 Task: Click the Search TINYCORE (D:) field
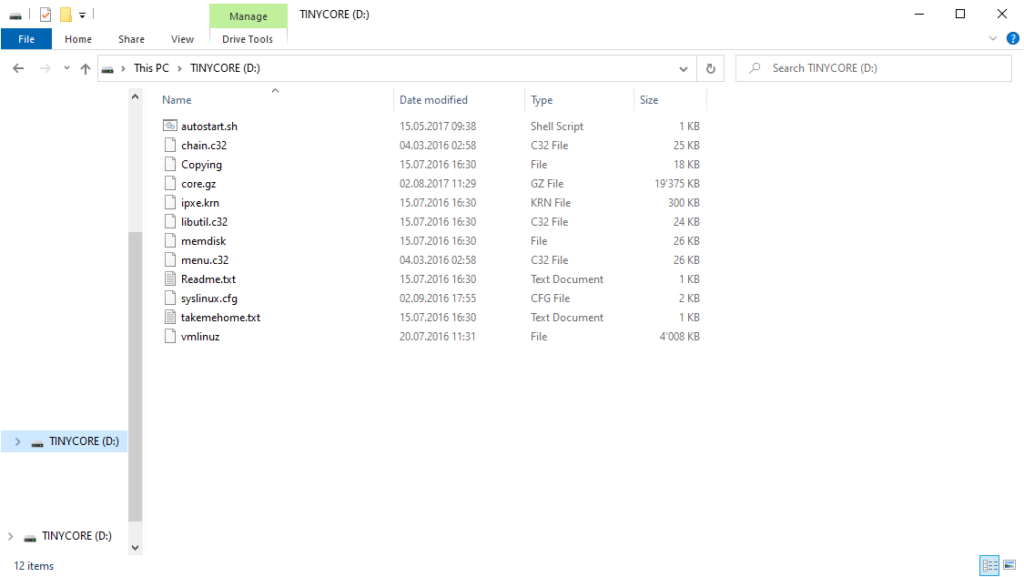(880, 68)
